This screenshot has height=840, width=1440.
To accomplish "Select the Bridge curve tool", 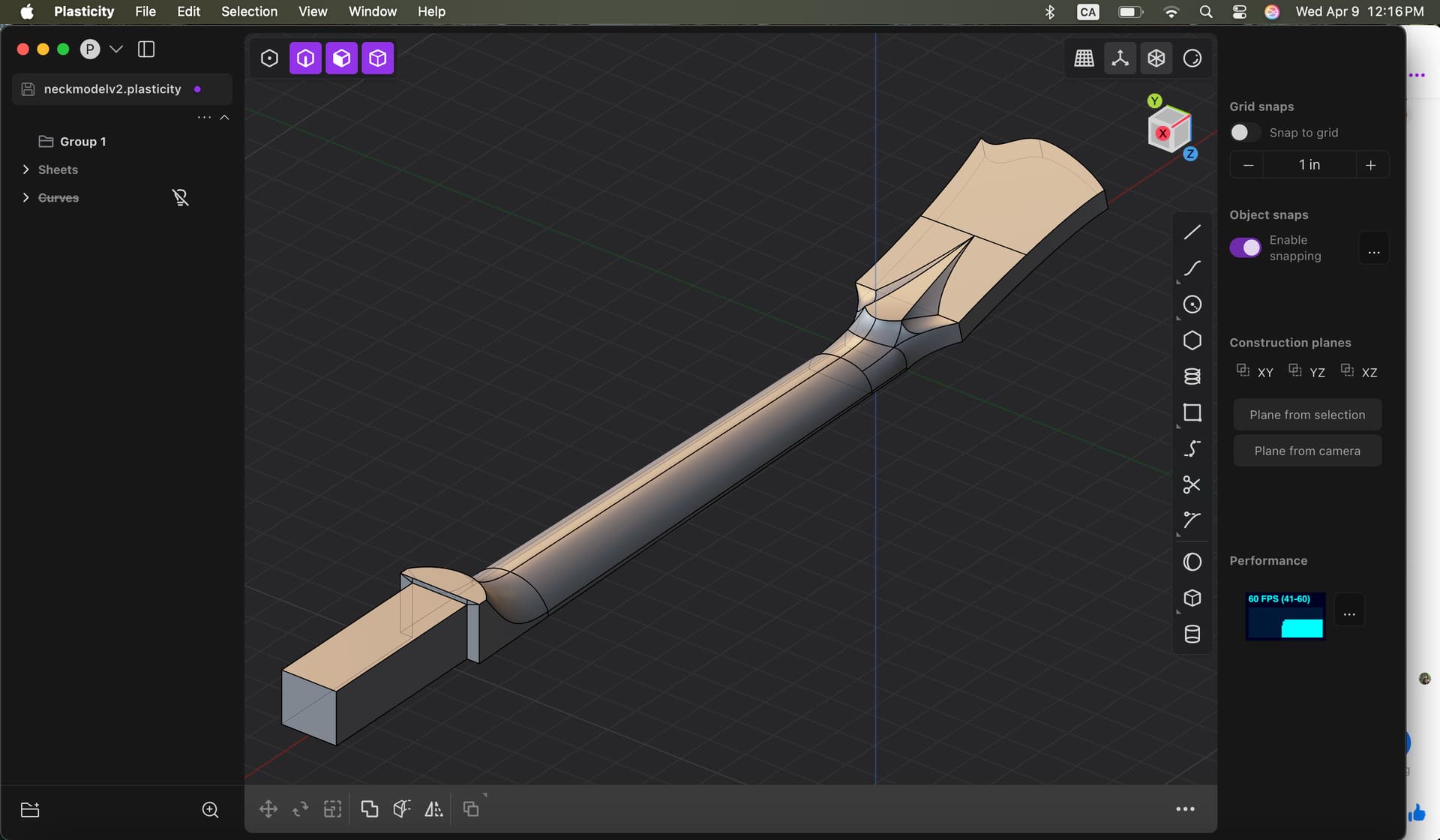I will point(1192,448).
